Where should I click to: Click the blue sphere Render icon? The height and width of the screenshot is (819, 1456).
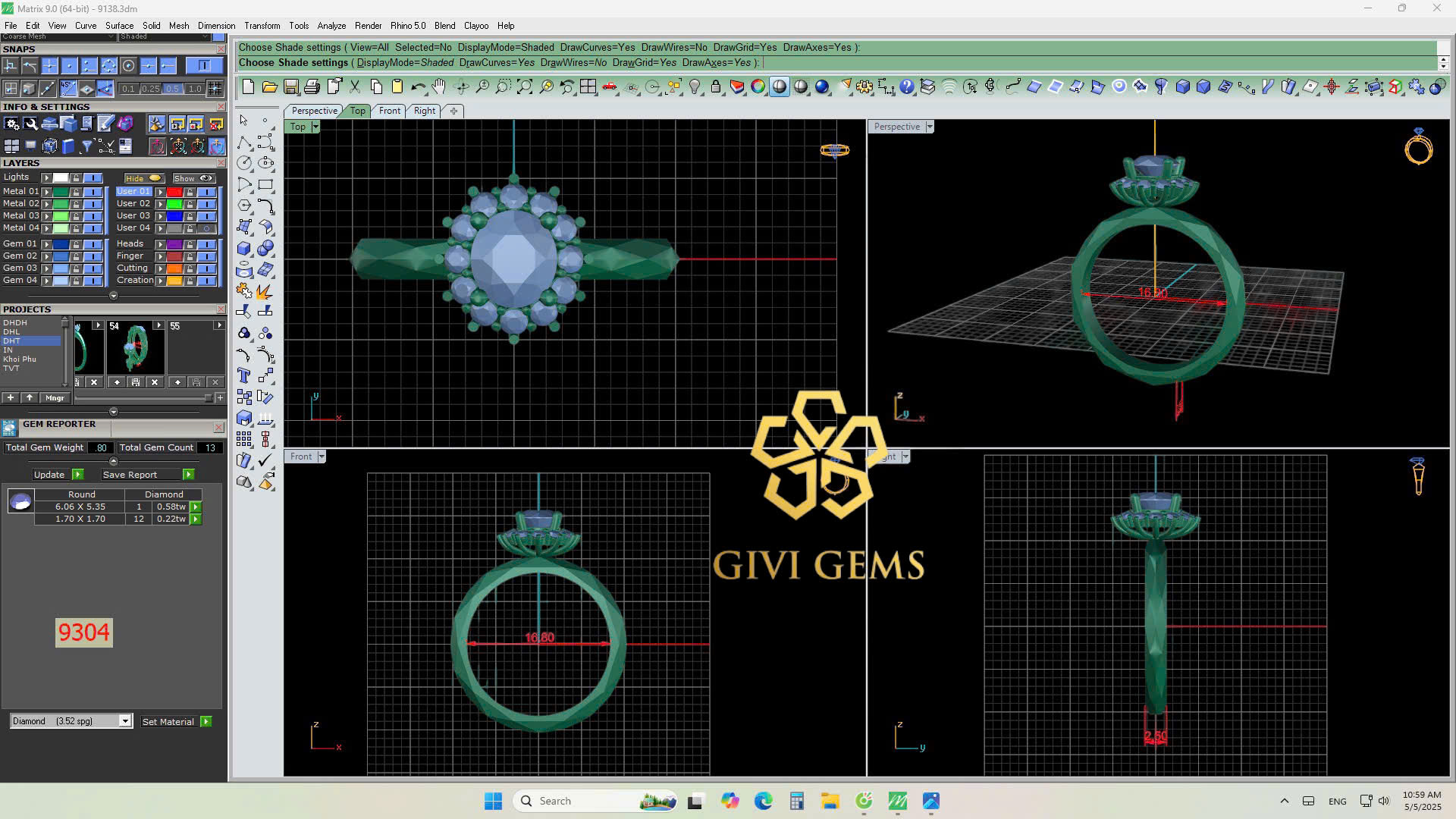tap(822, 87)
